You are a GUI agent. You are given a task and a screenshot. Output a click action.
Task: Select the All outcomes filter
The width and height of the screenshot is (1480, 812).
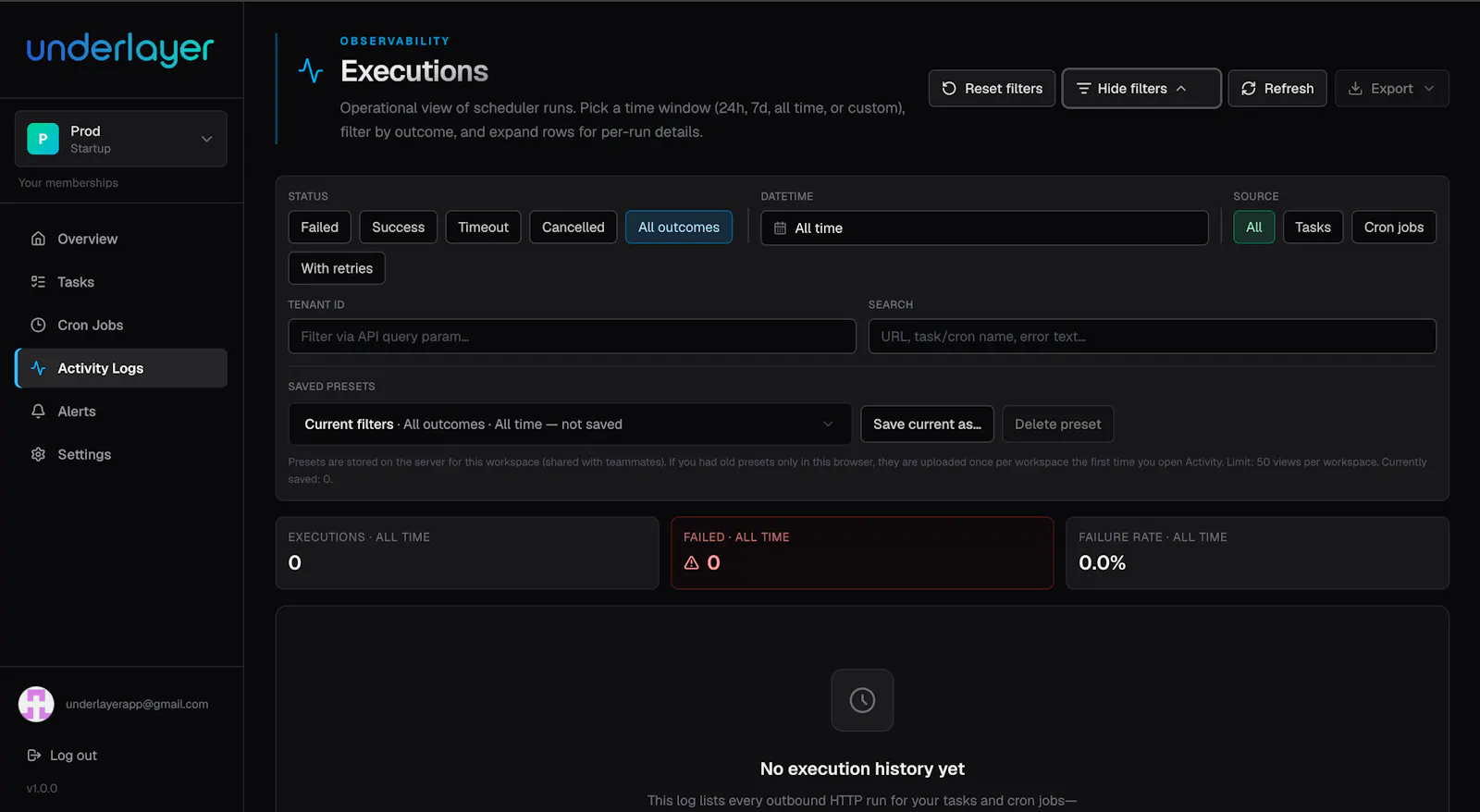pos(679,228)
